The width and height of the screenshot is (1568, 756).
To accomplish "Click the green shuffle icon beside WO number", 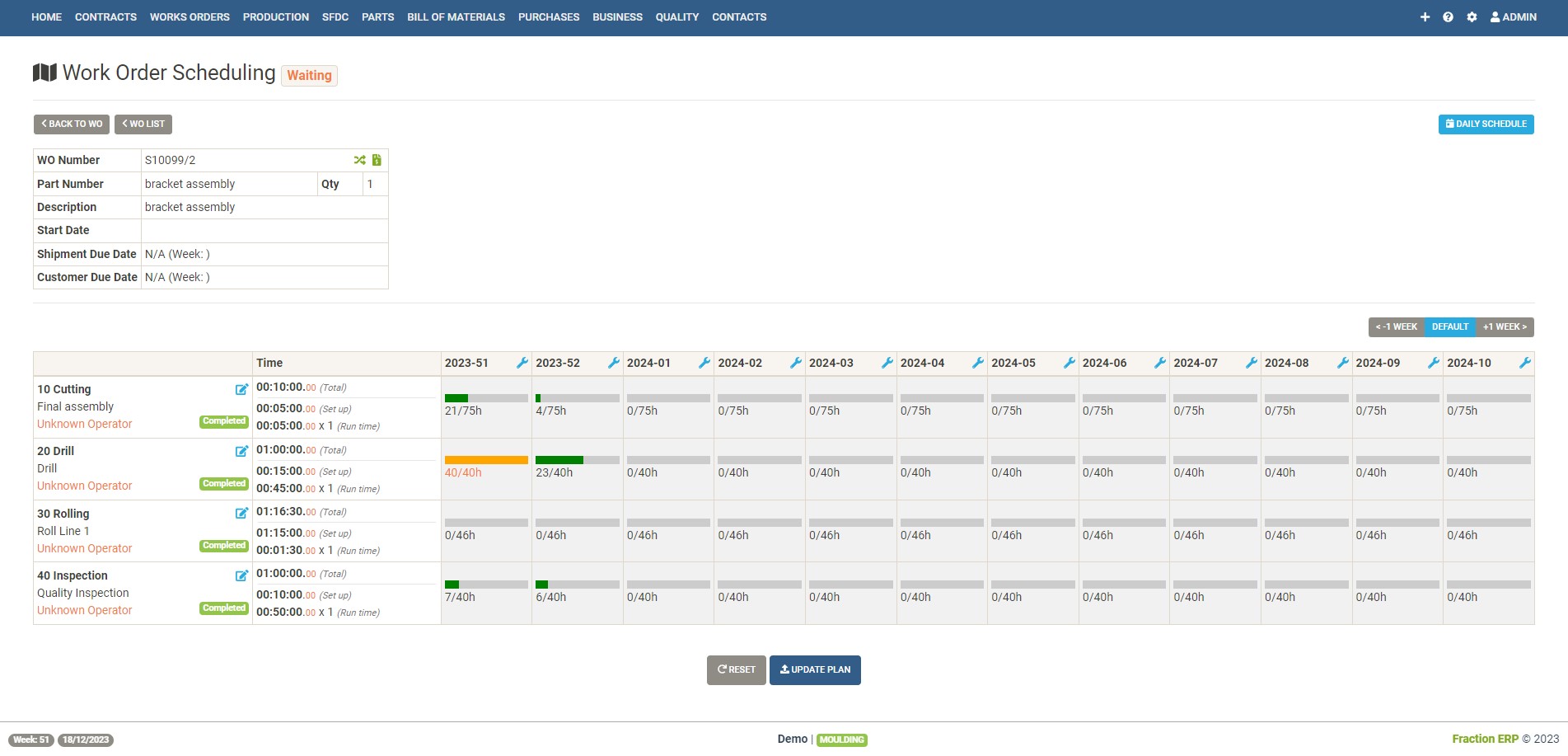I will pos(359,160).
